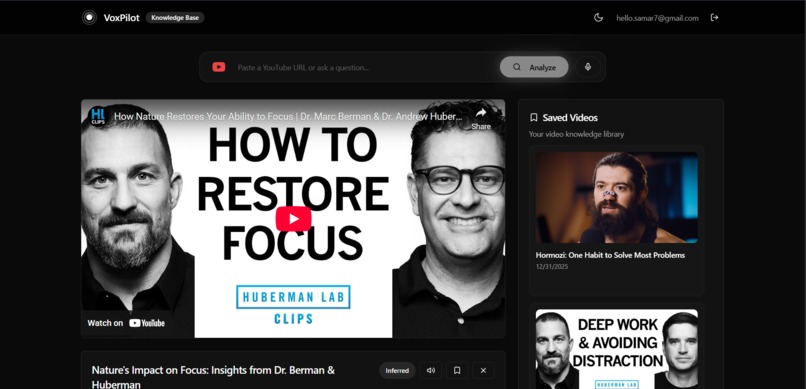
Task: Click the HL Clips channel avatar
Action: (98, 116)
